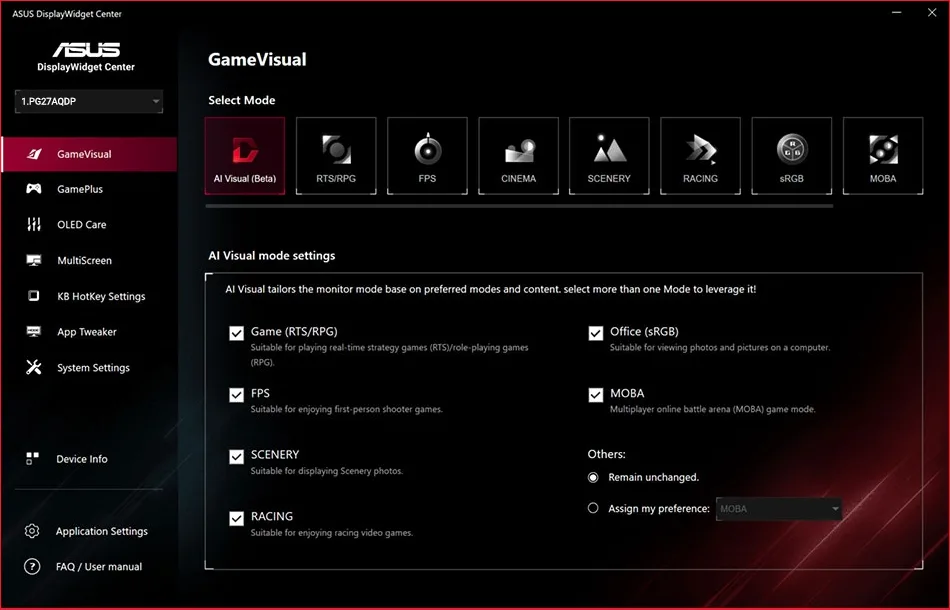
Task: Click the Select Mode heading
Action: point(242,100)
